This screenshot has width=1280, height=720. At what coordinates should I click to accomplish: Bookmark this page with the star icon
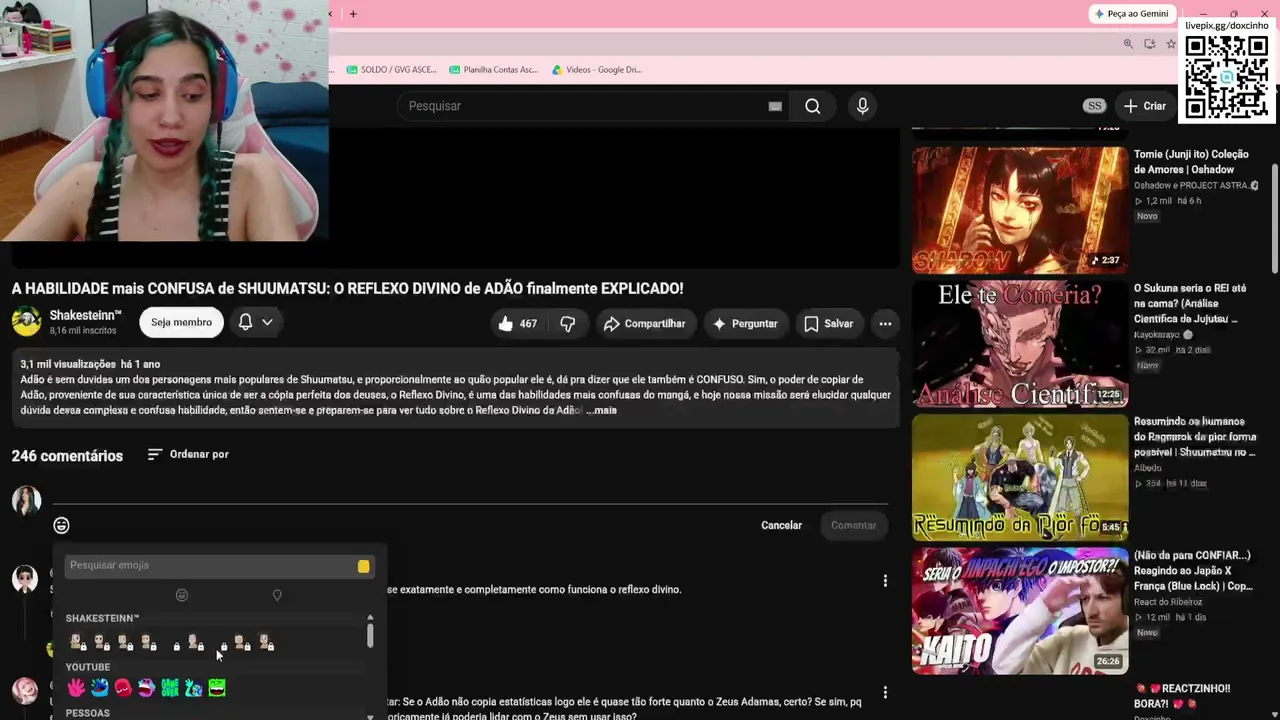click(x=1171, y=44)
